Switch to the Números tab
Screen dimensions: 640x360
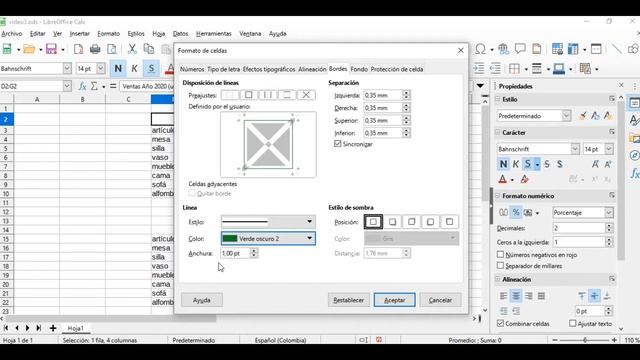tap(192, 69)
